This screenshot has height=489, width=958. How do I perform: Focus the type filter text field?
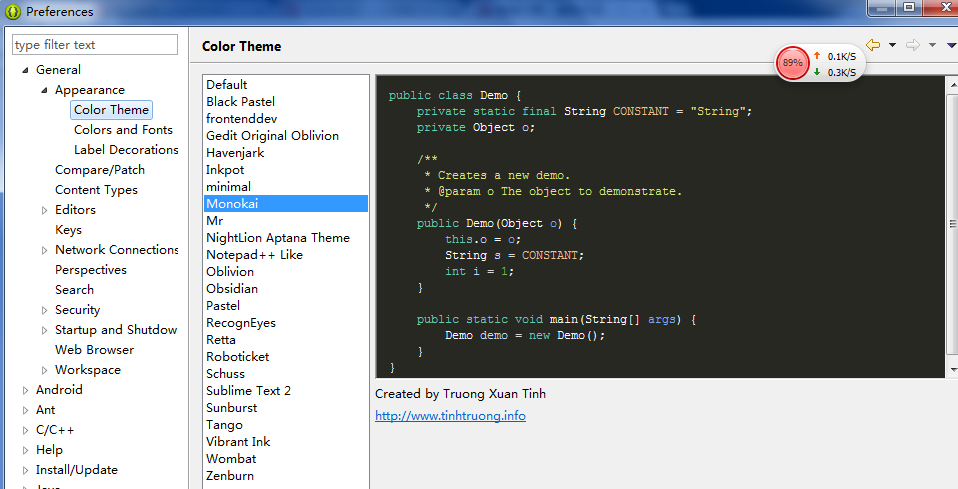pos(95,45)
